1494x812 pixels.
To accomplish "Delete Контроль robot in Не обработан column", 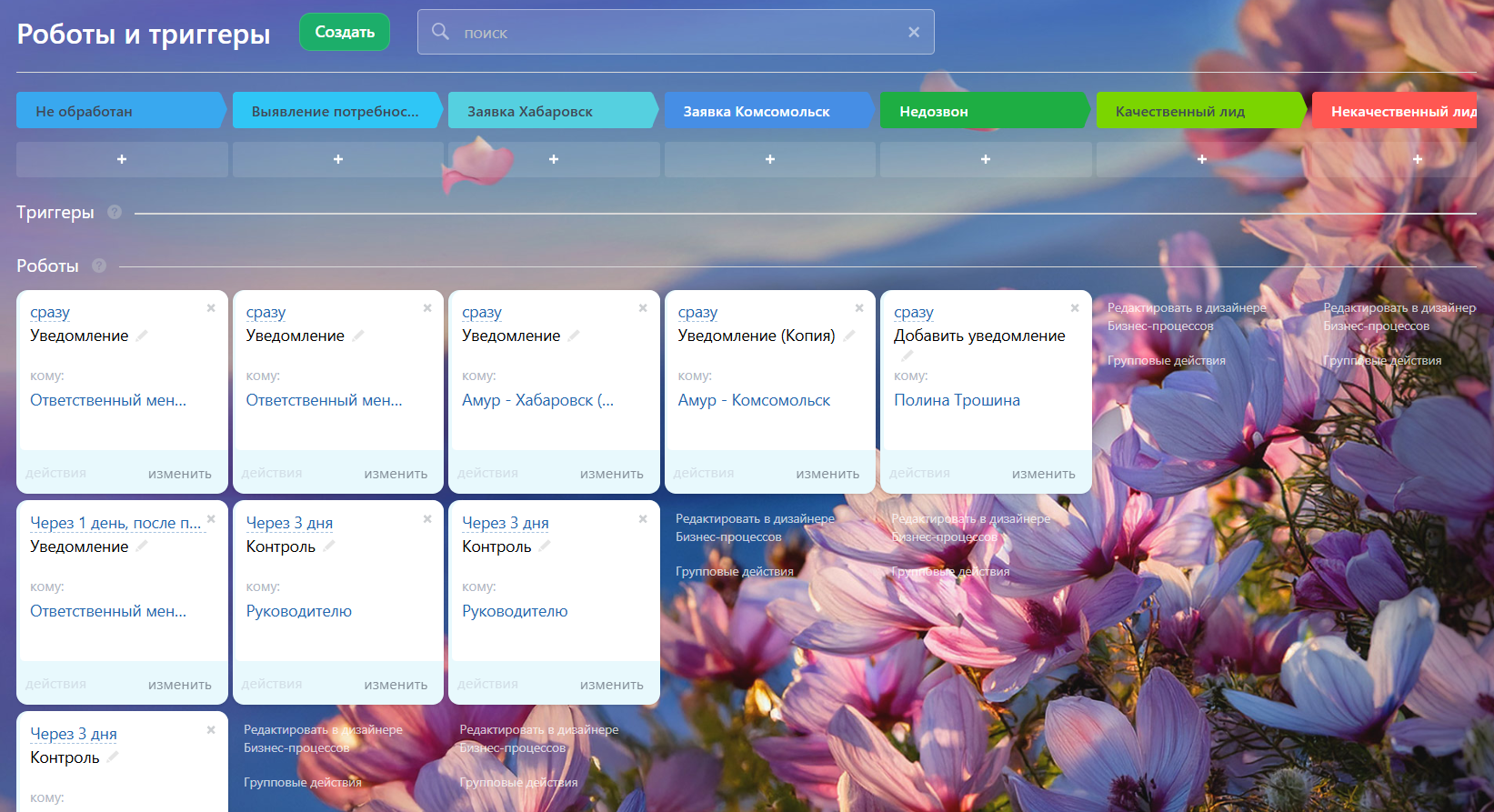I will 211,730.
